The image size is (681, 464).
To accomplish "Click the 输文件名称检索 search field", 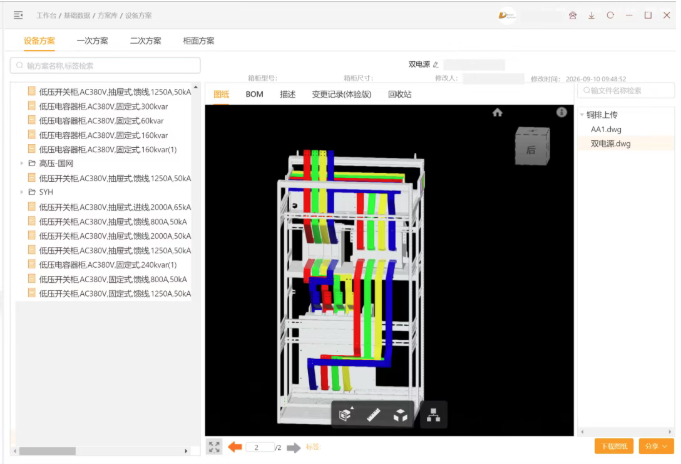I will [626, 90].
